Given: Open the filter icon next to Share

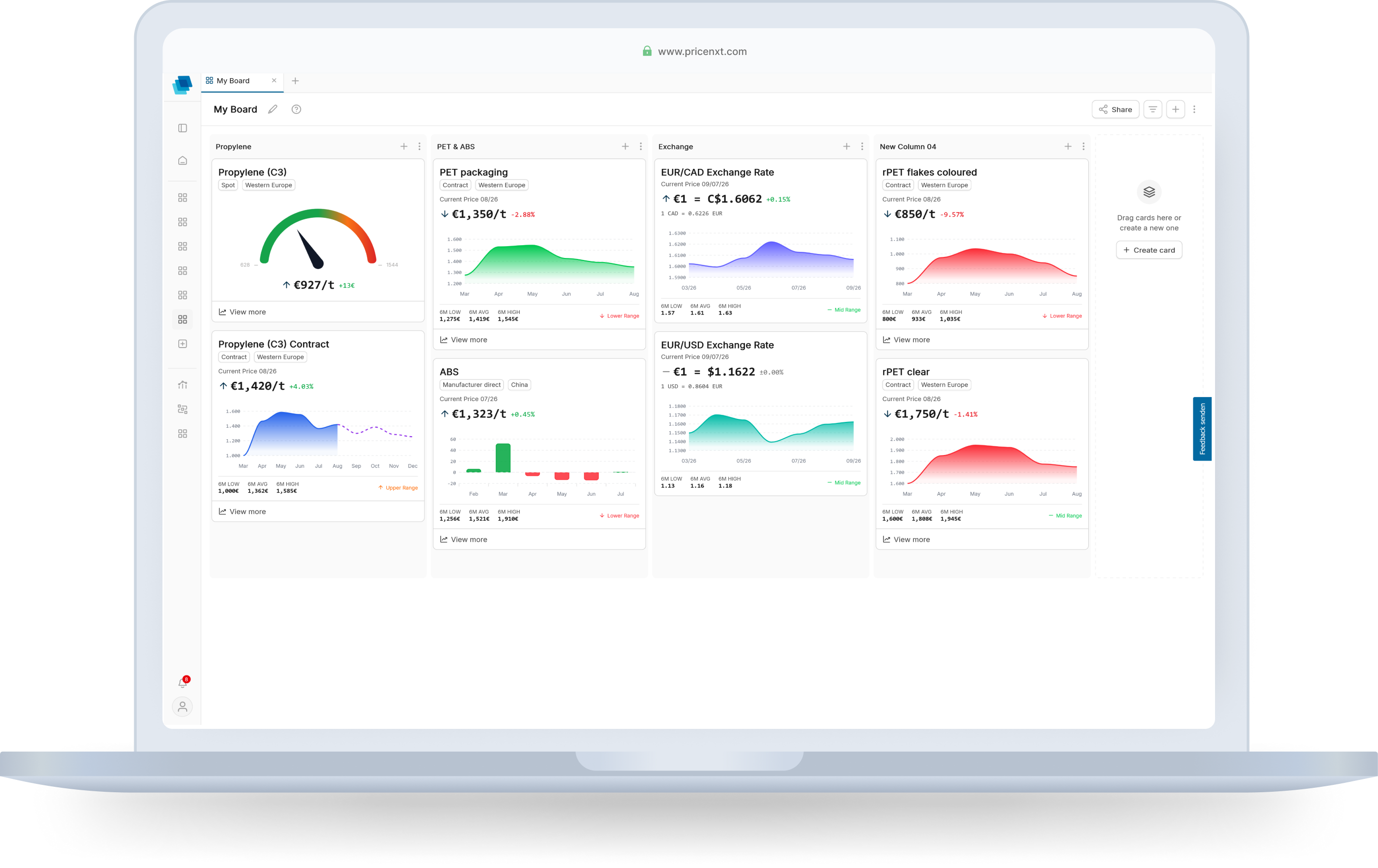Looking at the screenshot, I should (1153, 109).
